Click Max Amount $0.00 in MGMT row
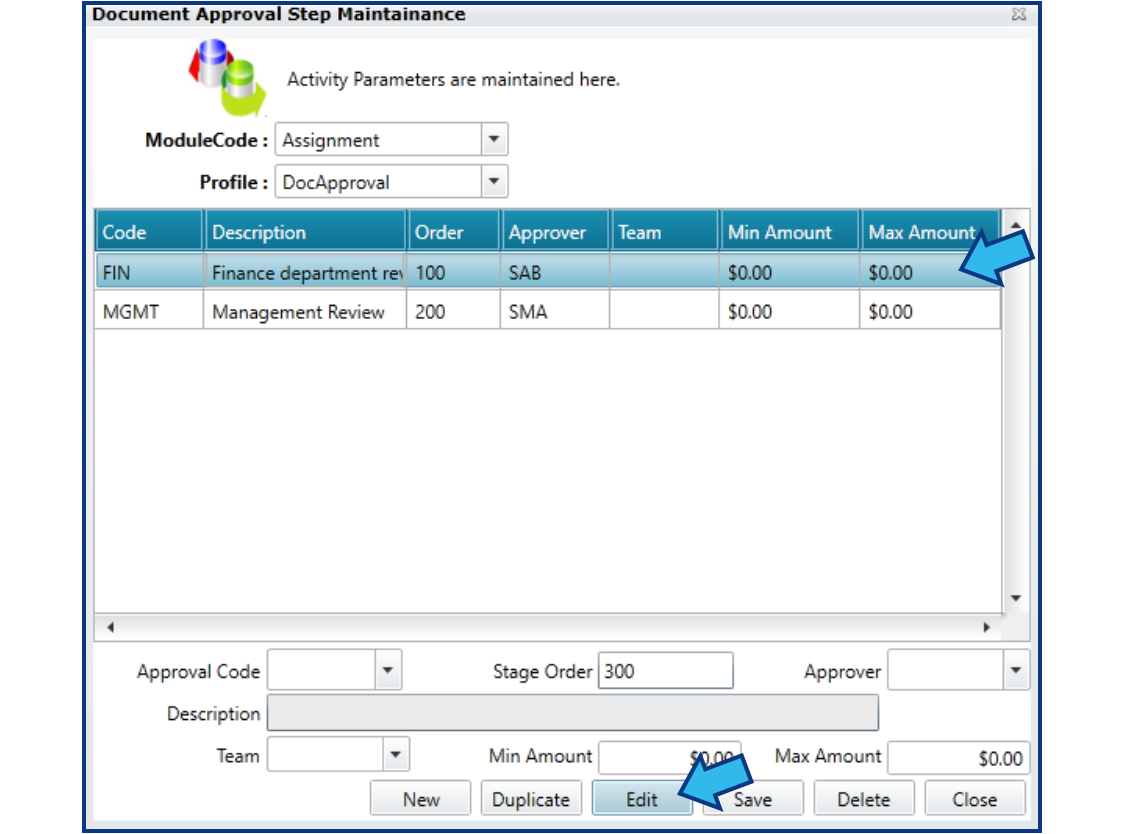The height and width of the screenshot is (834, 1123). (x=930, y=312)
